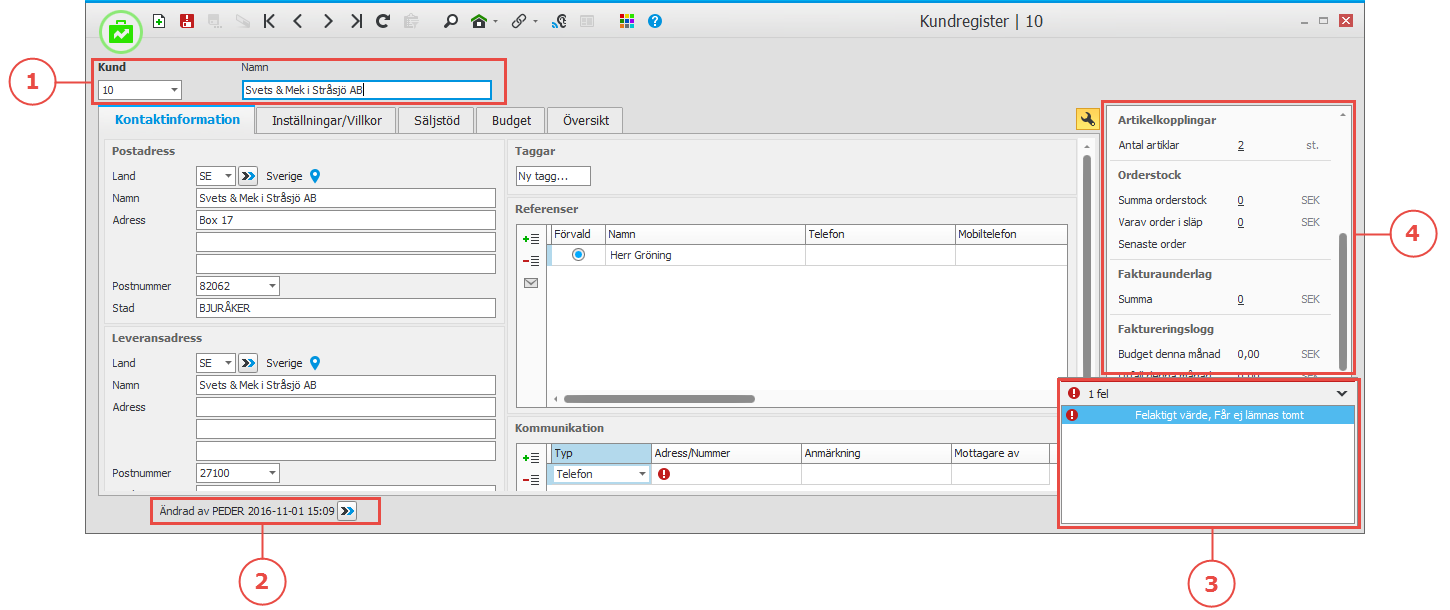Select the 'Felaktigt värde' error message

1218,415
